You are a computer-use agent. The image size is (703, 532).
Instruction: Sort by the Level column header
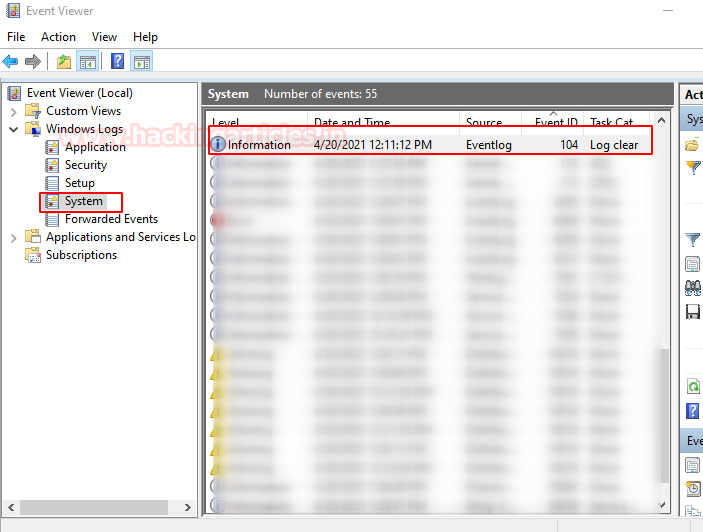click(x=226, y=122)
